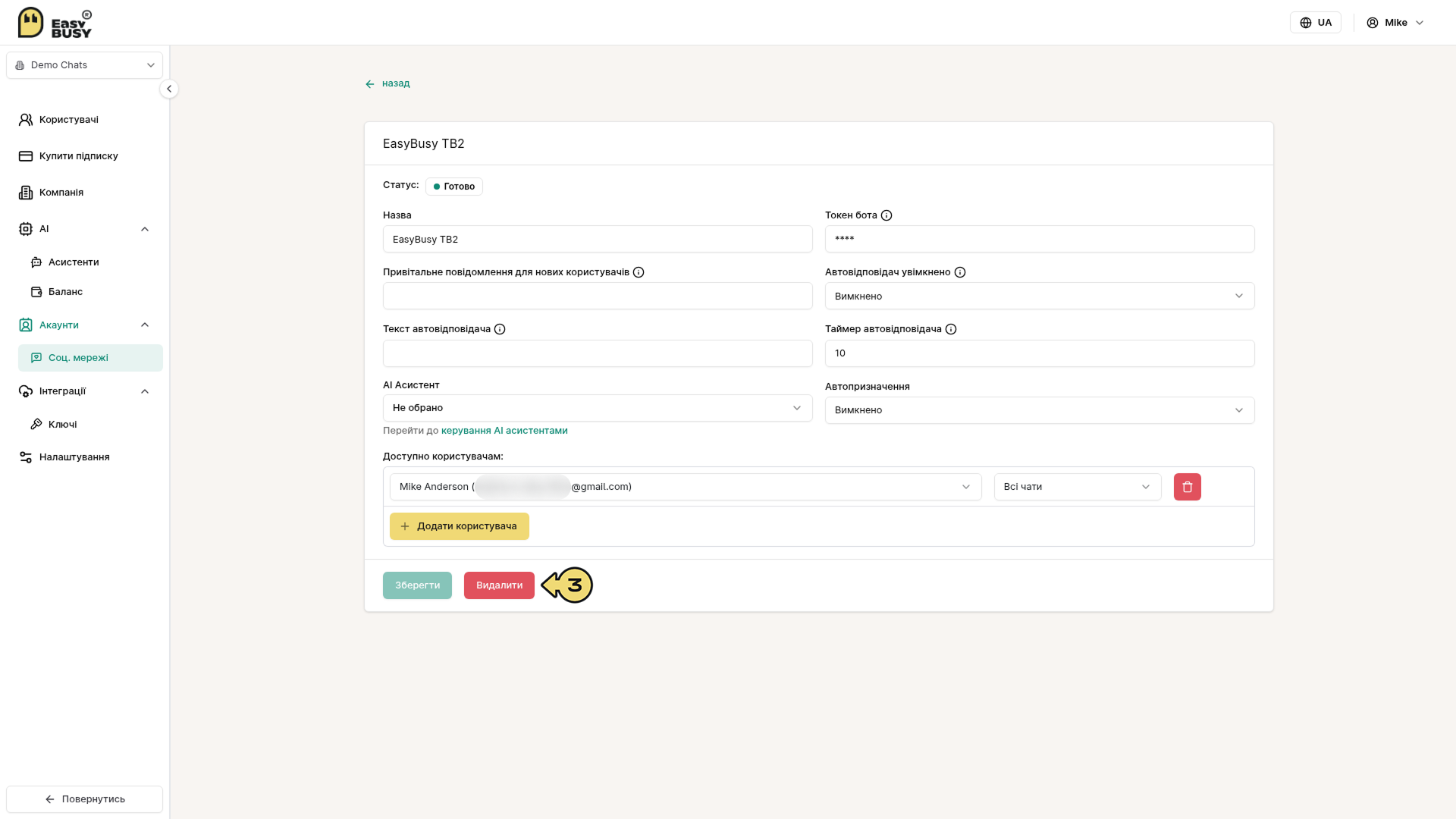The image size is (1456, 819).
Task: Open the Mike Anderson user dropdown
Action: tap(686, 487)
